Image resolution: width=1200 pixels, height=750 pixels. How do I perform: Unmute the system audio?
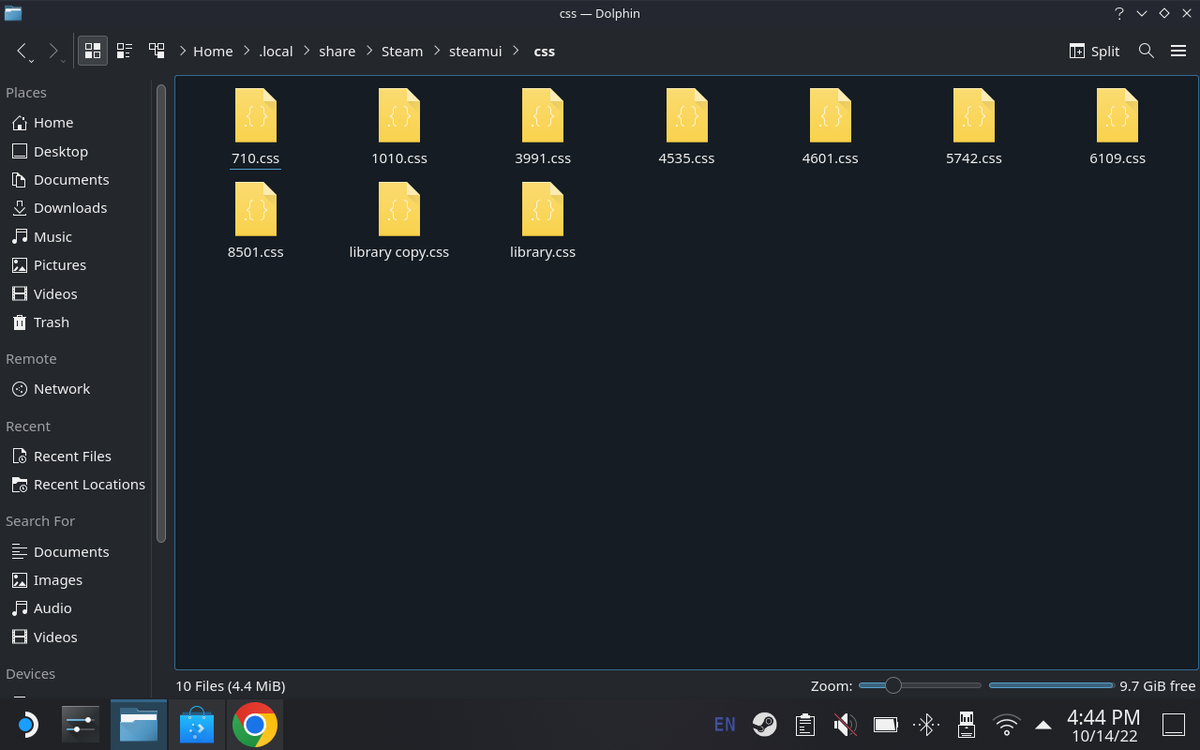[x=845, y=724]
